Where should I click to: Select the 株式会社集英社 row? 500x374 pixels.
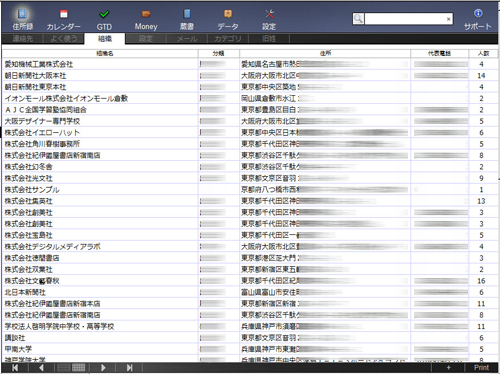250,201
